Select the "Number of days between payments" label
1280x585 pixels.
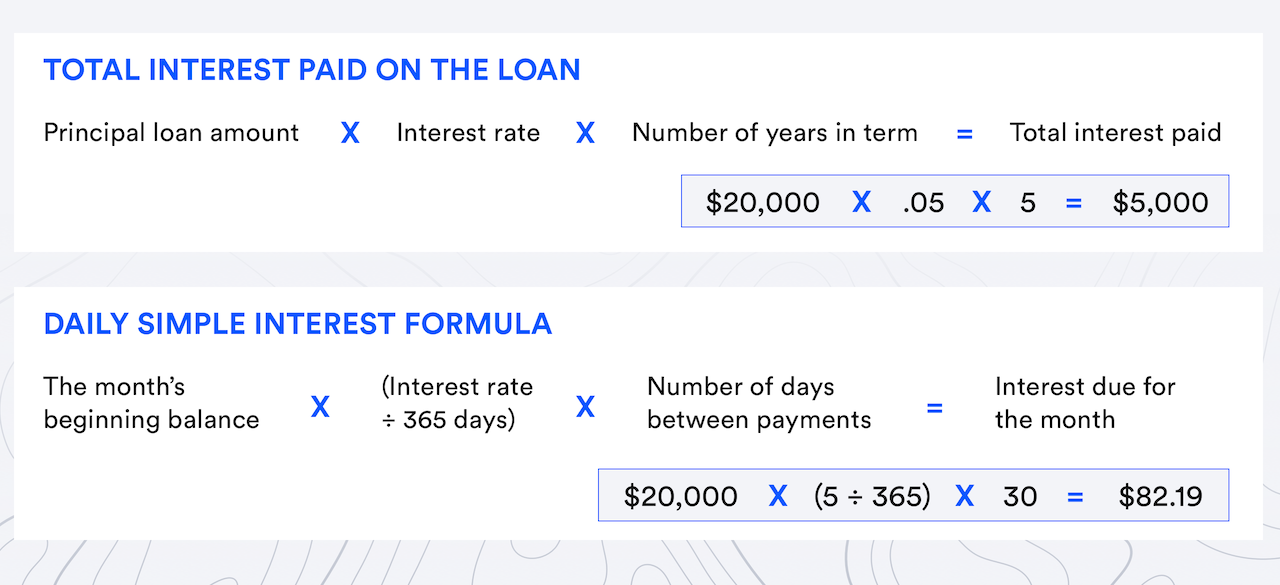(x=759, y=403)
